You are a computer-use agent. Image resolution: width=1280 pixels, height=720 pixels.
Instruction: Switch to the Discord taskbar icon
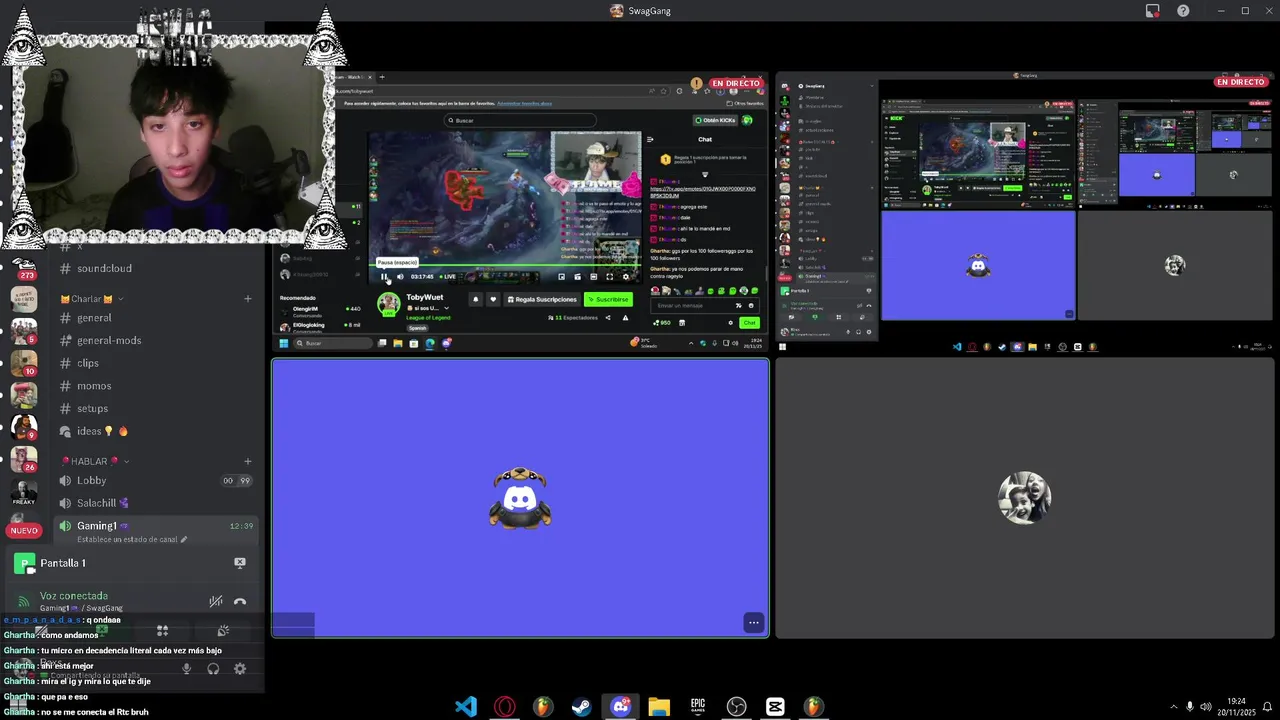point(620,707)
